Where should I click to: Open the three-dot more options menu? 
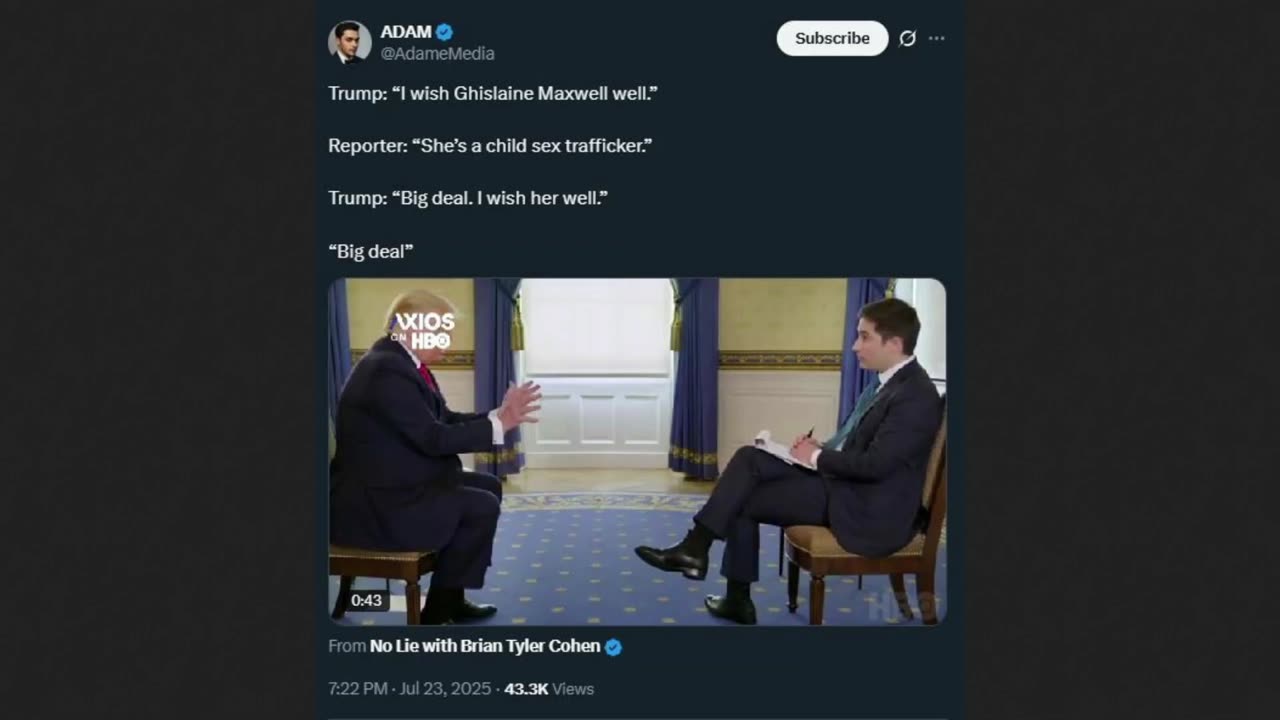(x=936, y=38)
